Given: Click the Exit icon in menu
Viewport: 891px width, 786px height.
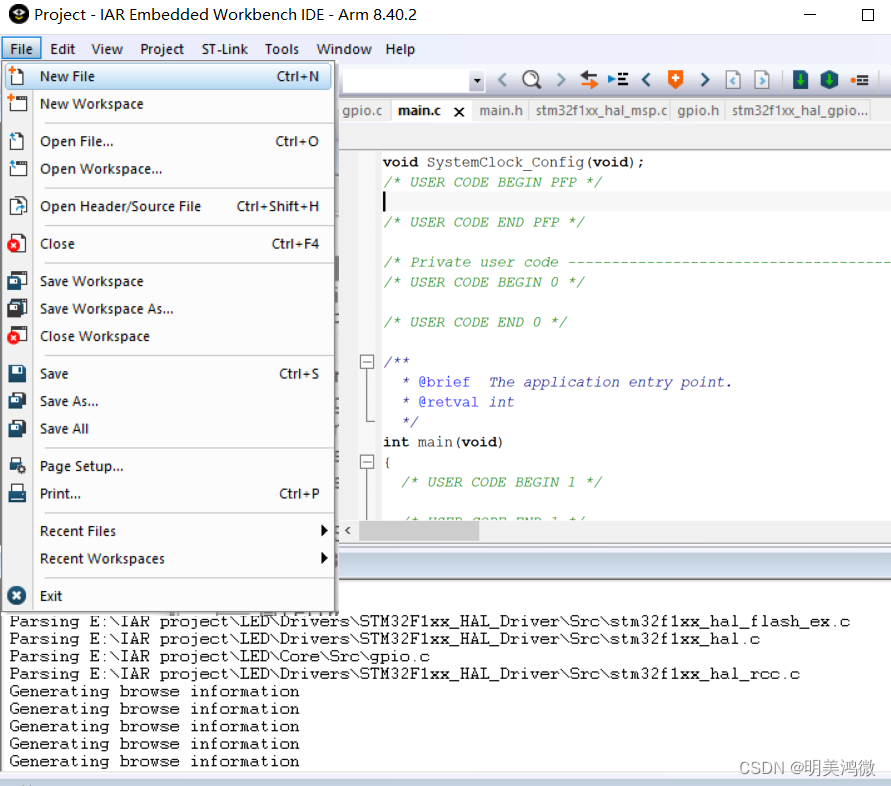Looking at the screenshot, I should tap(17, 596).
